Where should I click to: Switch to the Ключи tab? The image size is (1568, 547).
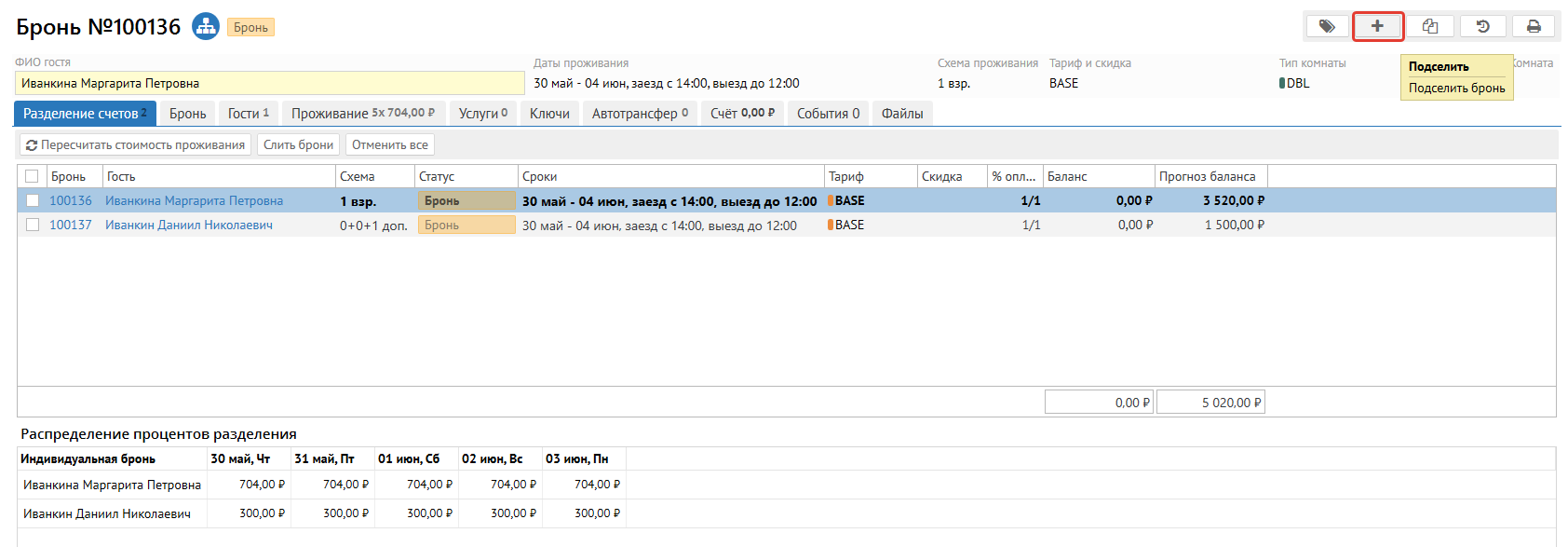click(x=549, y=113)
